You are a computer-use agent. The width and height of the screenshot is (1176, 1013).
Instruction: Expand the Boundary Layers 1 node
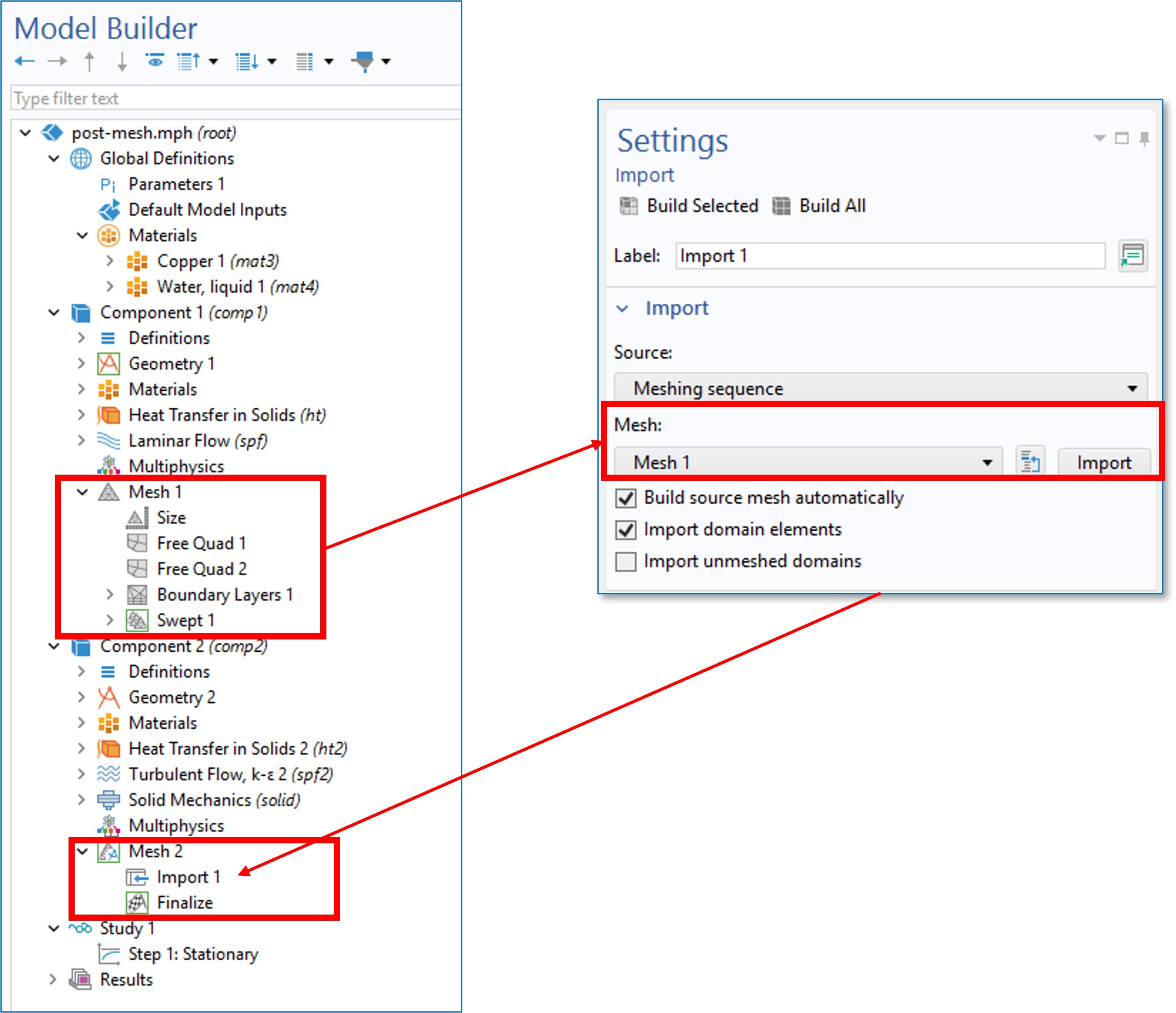point(110,595)
